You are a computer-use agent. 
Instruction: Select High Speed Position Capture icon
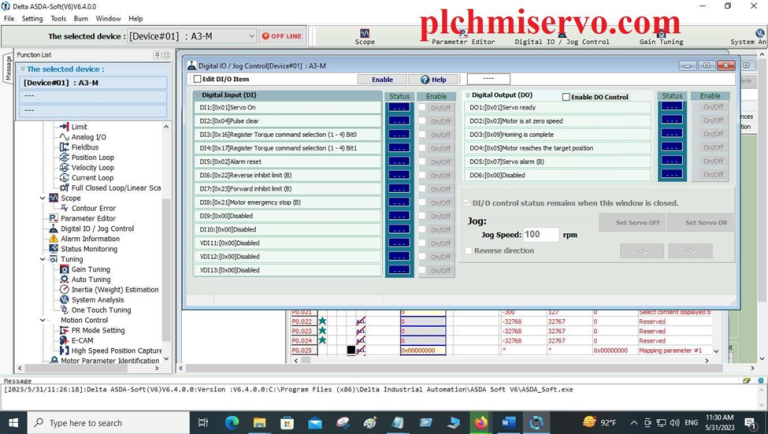pyautogui.click(x=64, y=350)
